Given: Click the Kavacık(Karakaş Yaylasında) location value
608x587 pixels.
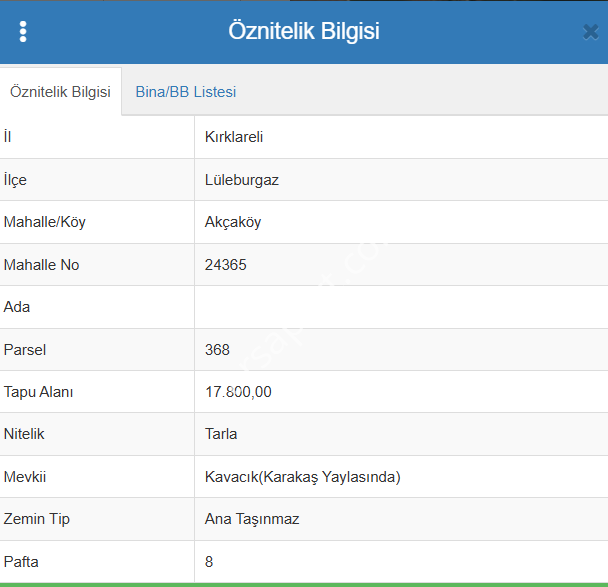Looking at the screenshot, I should pyautogui.click(x=302, y=477).
